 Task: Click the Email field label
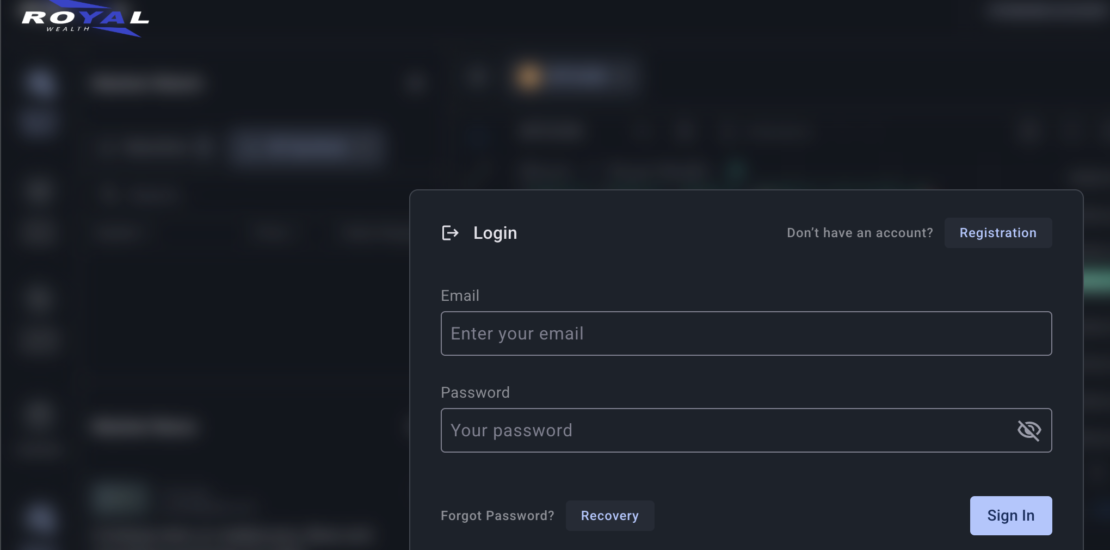click(x=460, y=296)
